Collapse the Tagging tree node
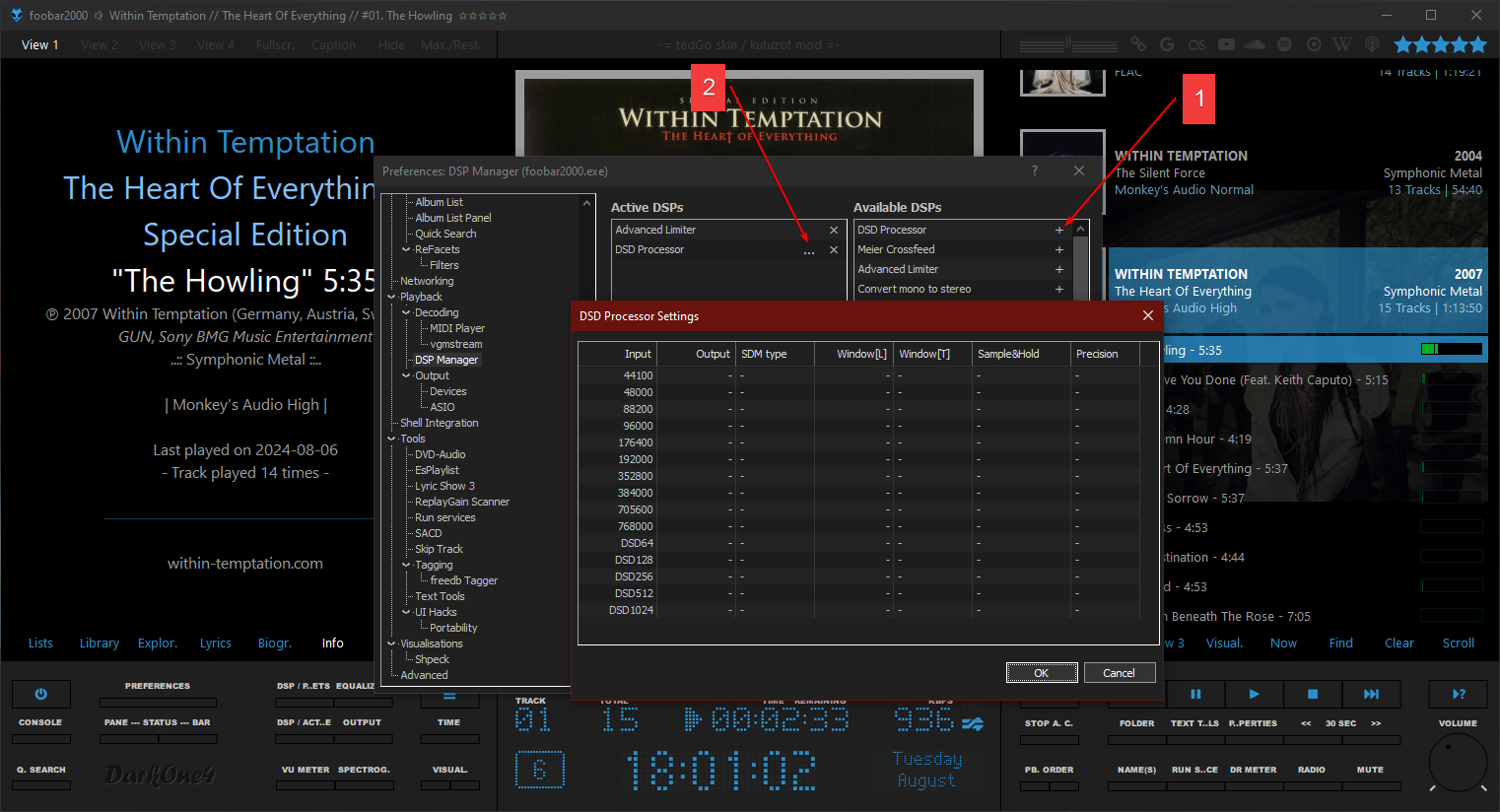 [x=406, y=565]
